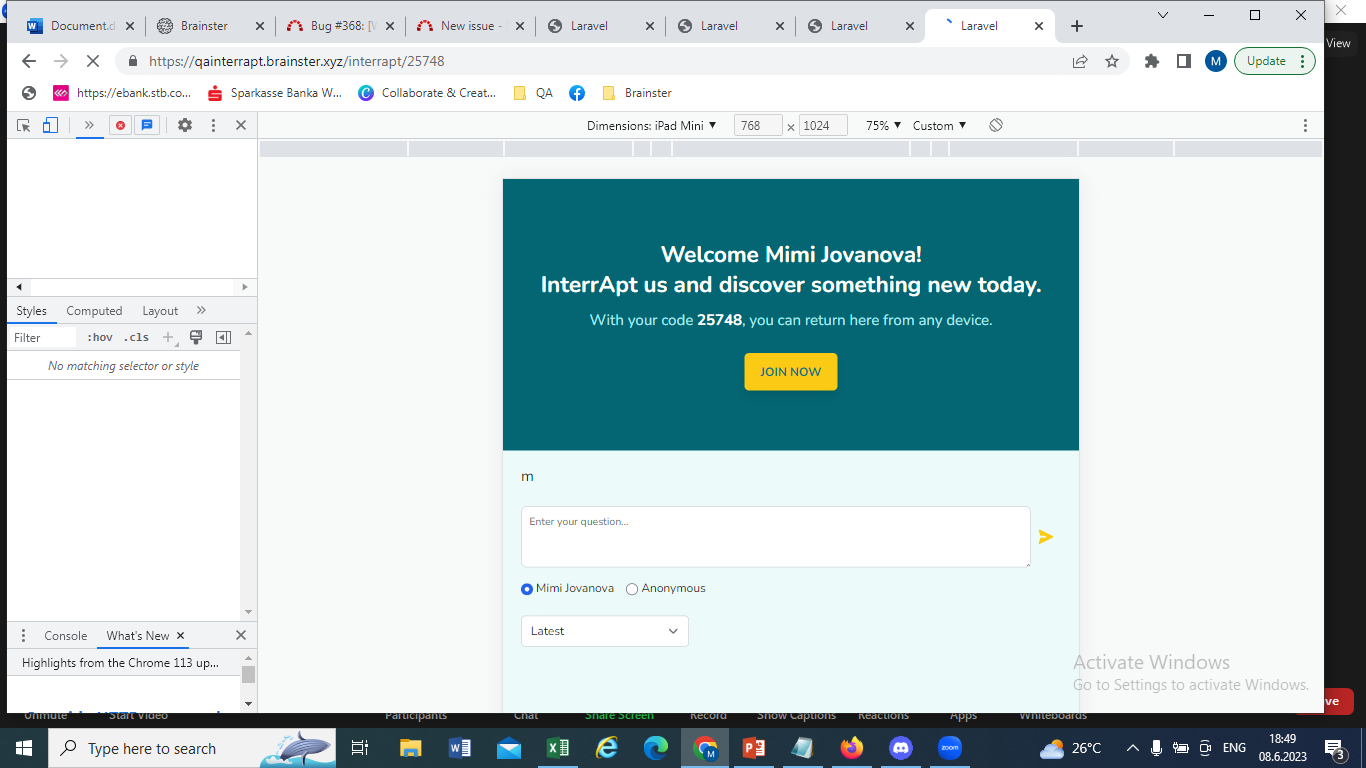Click the yellow send question arrow

(1046, 537)
